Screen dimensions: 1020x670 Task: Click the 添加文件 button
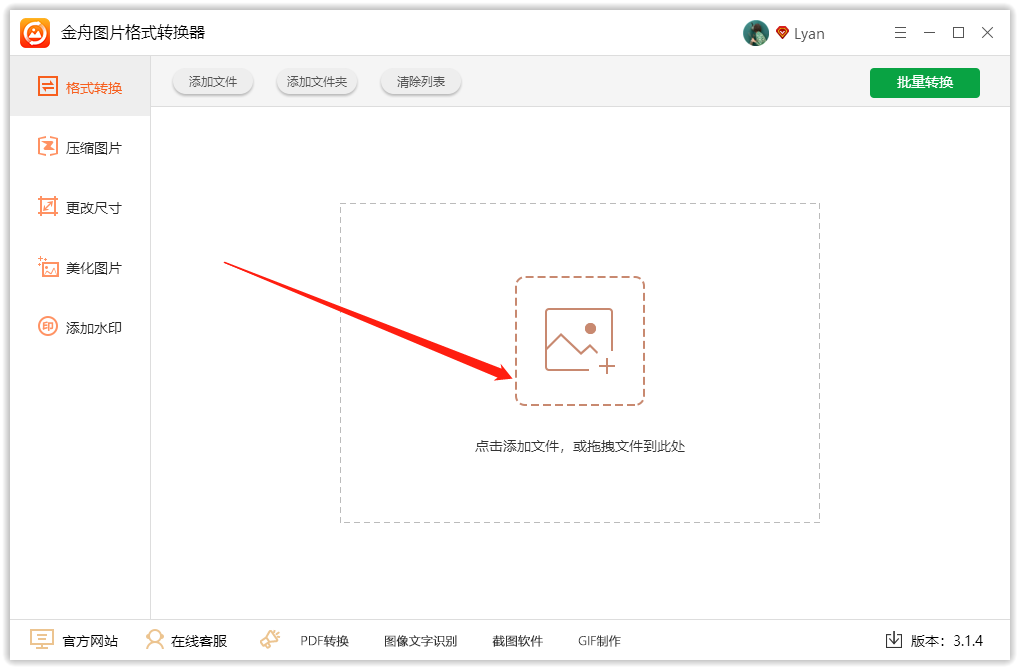tap(213, 82)
